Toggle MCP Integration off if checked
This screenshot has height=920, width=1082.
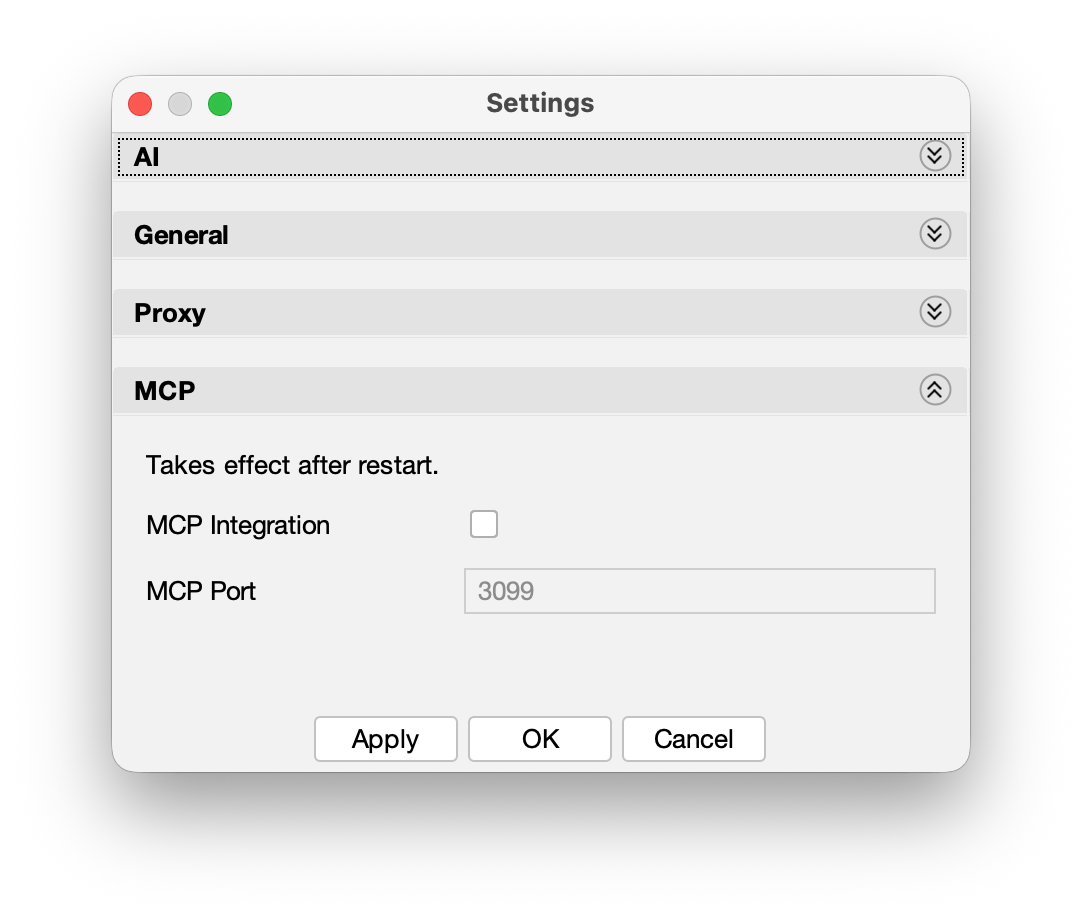click(484, 524)
